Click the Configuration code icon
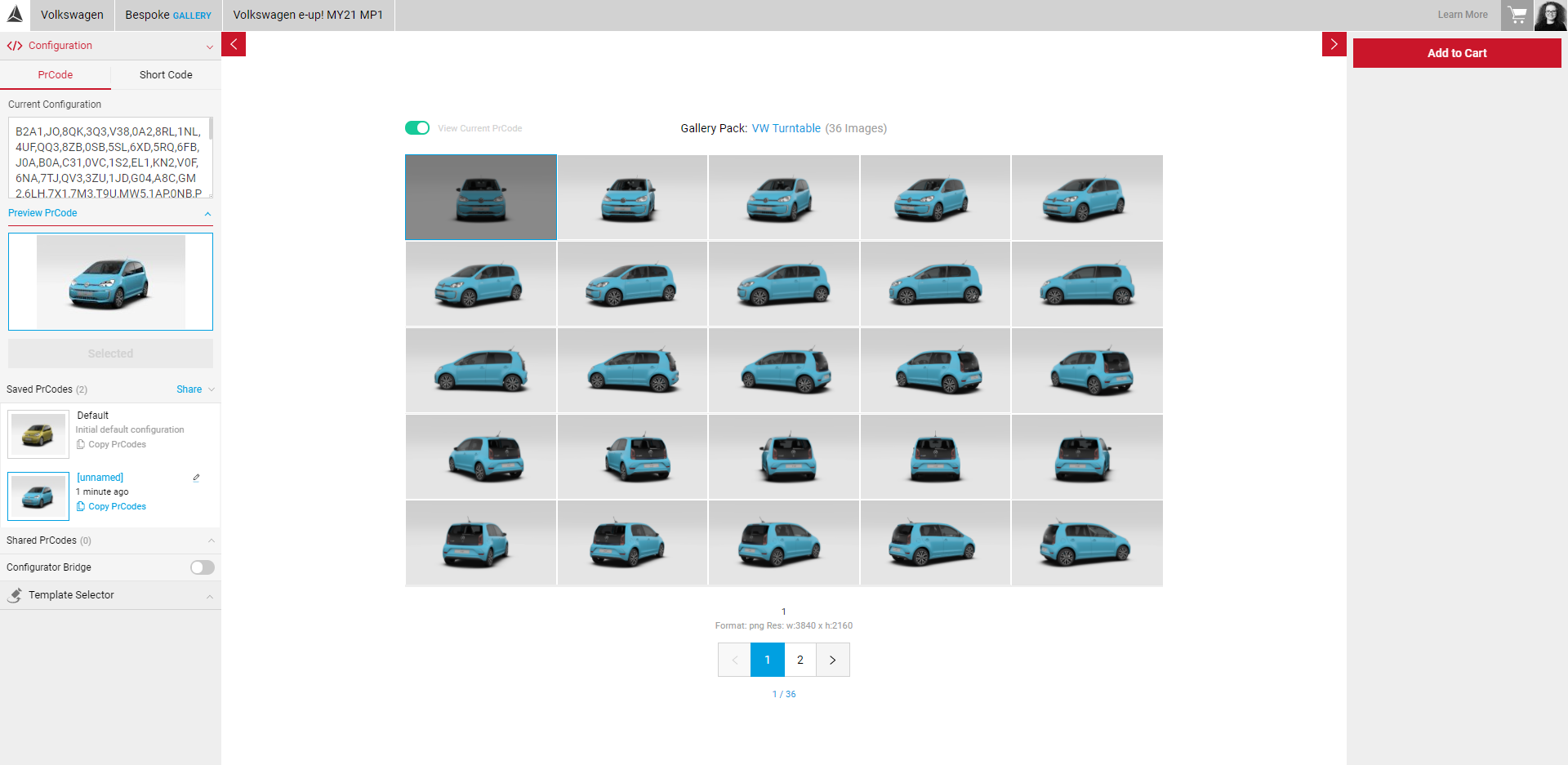Screen dimensions: 1568x765 [x=15, y=46]
